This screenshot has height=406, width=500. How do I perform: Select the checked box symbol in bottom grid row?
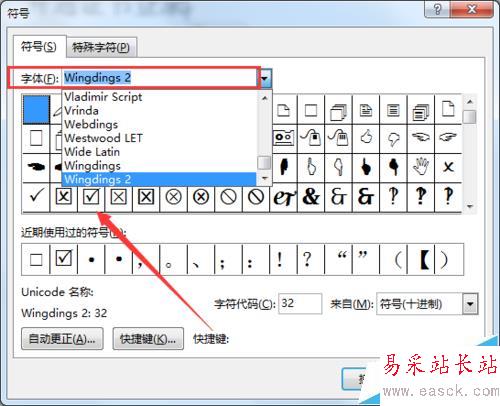[x=91, y=197]
